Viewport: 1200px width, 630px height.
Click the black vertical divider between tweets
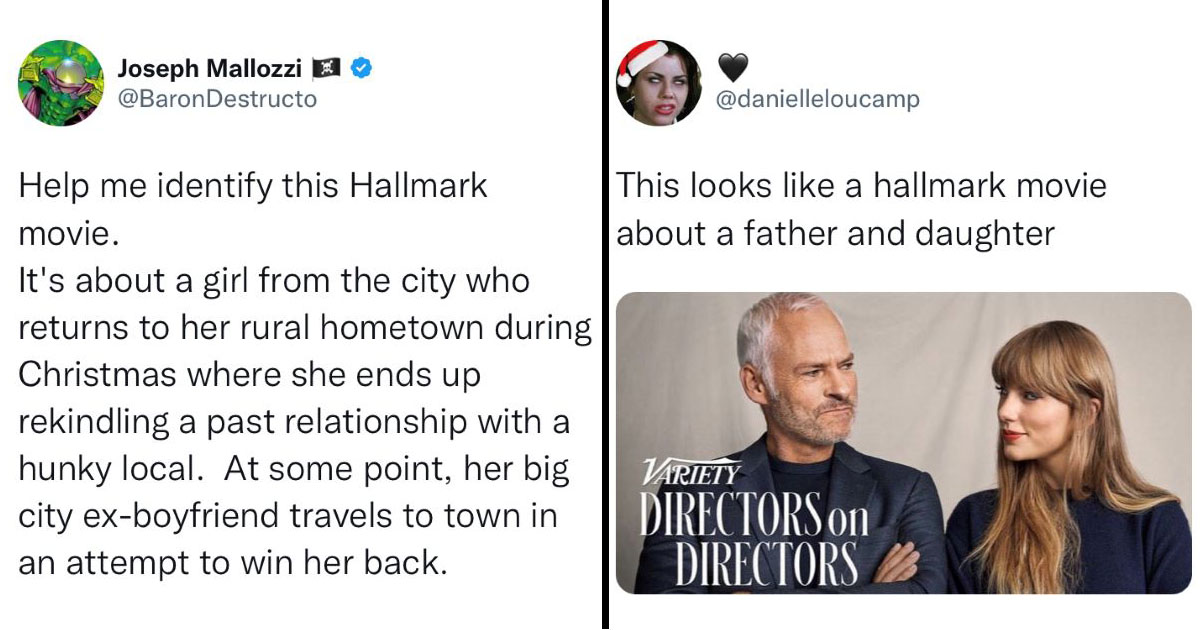click(x=605, y=315)
